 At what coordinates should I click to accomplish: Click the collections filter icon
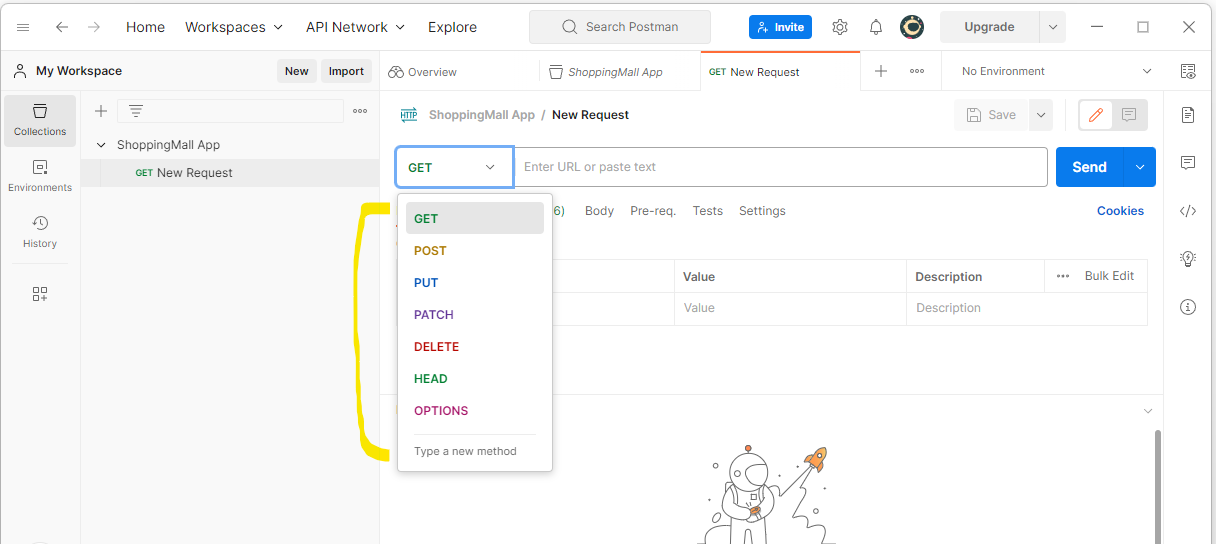[136, 111]
